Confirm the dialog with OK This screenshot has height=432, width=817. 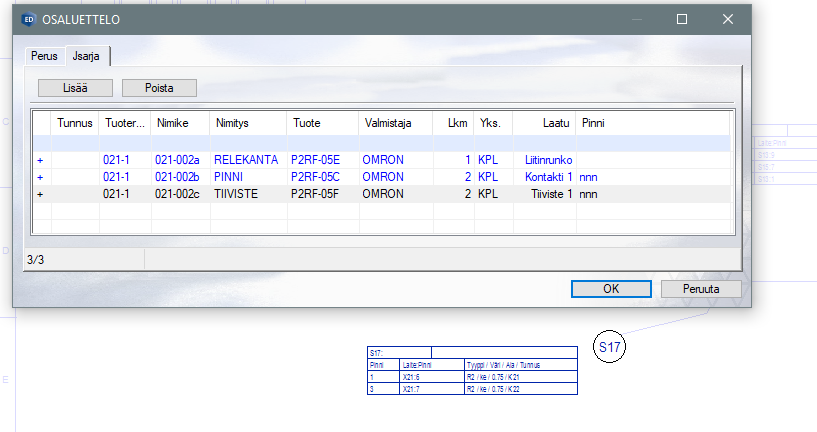click(x=611, y=289)
